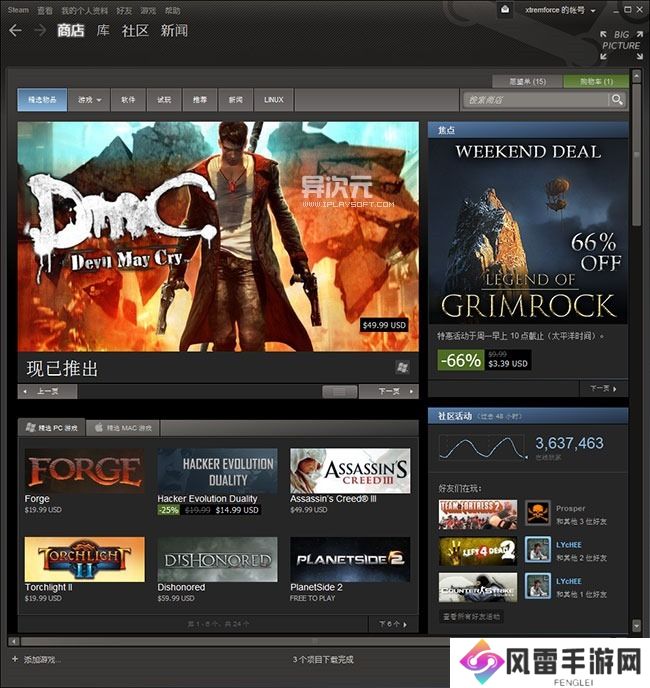Select the 软件 software tab
650x688 pixels.
point(128,100)
